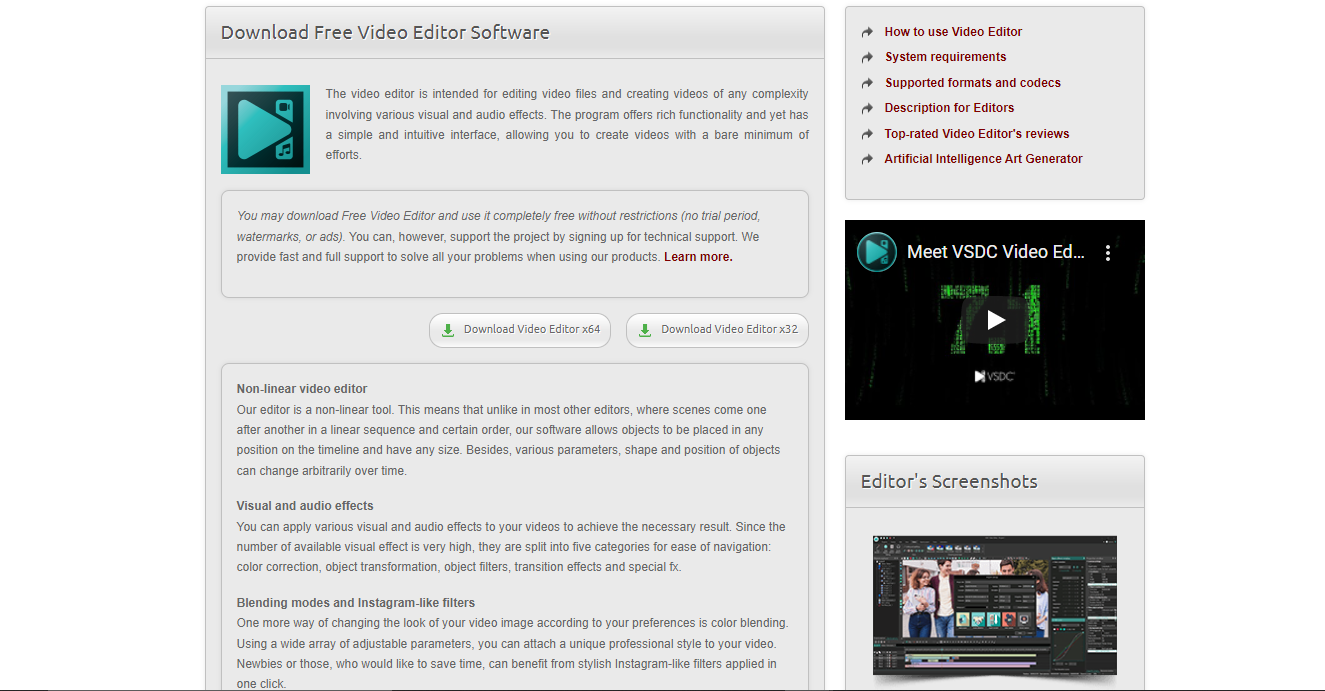Click the VSDC Video Editor logo icon
The height and width of the screenshot is (691, 1325).
click(x=265, y=129)
